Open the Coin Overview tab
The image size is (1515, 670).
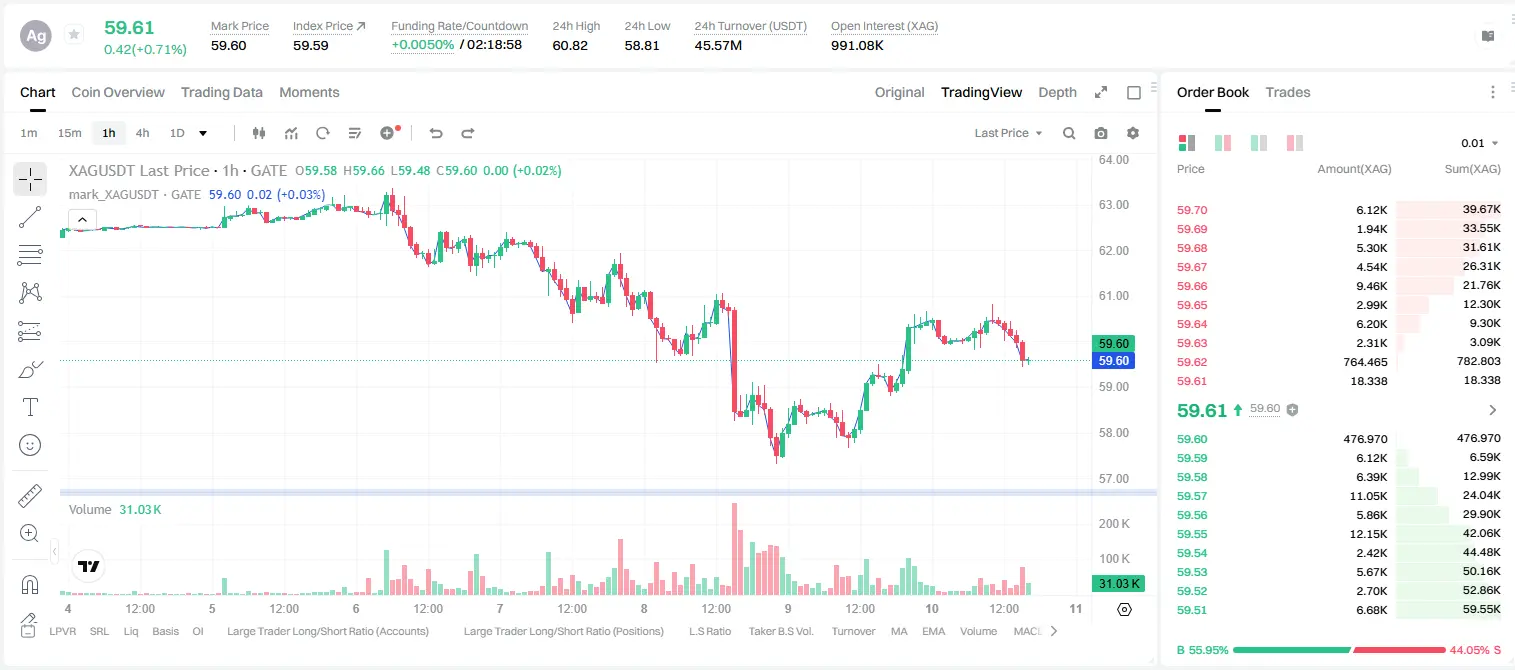click(x=118, y=92)
